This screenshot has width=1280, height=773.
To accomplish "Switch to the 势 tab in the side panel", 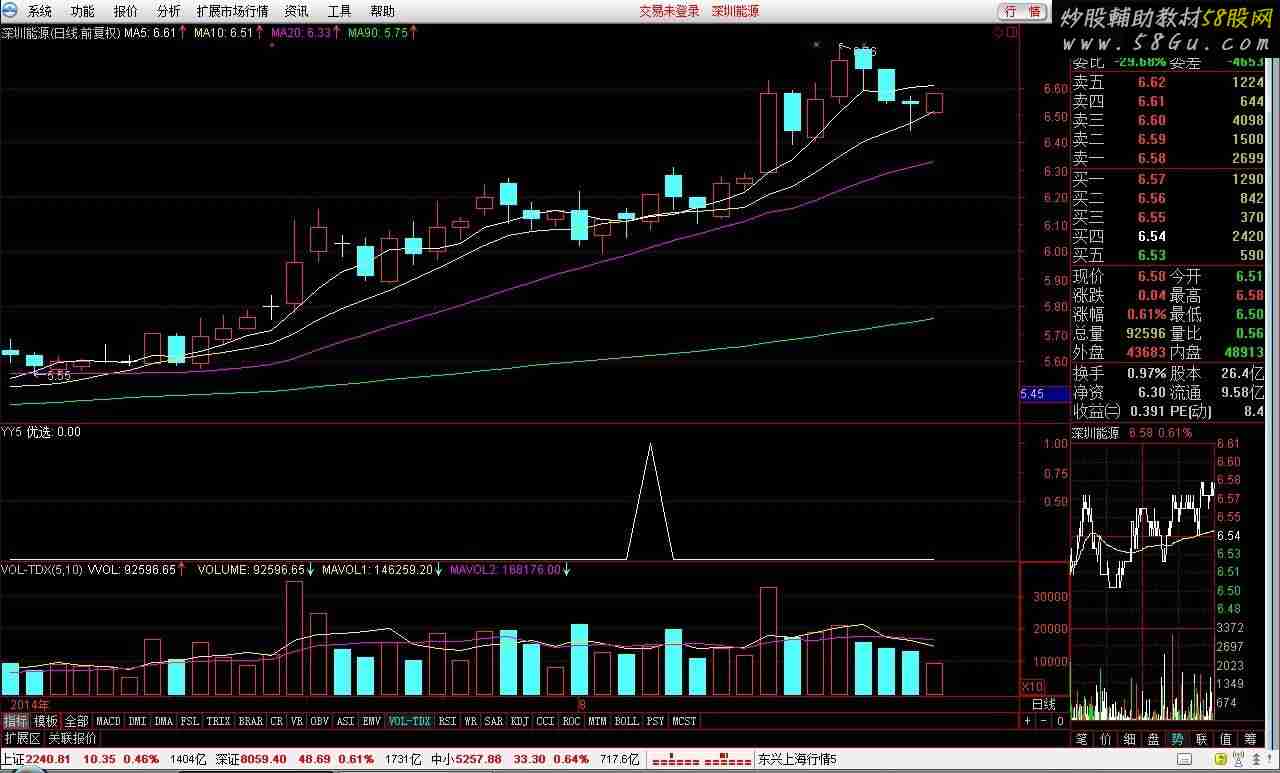I will click(1177, 739).
